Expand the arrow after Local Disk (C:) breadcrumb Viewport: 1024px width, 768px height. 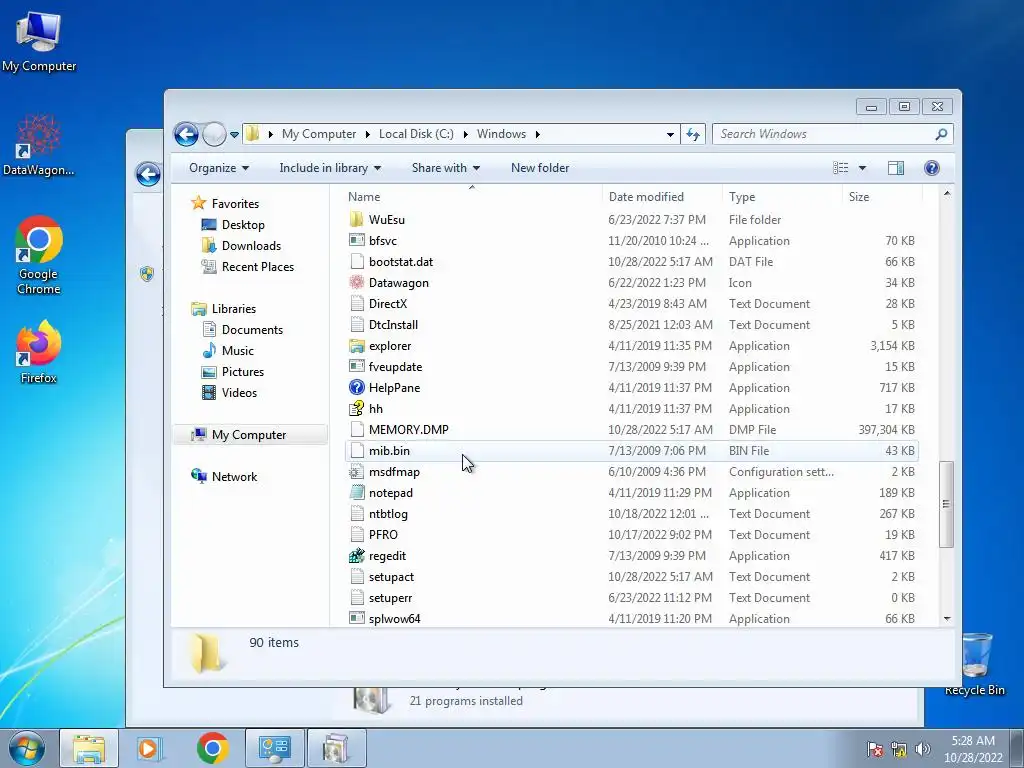pyautogui.click(x=466, y=135)
